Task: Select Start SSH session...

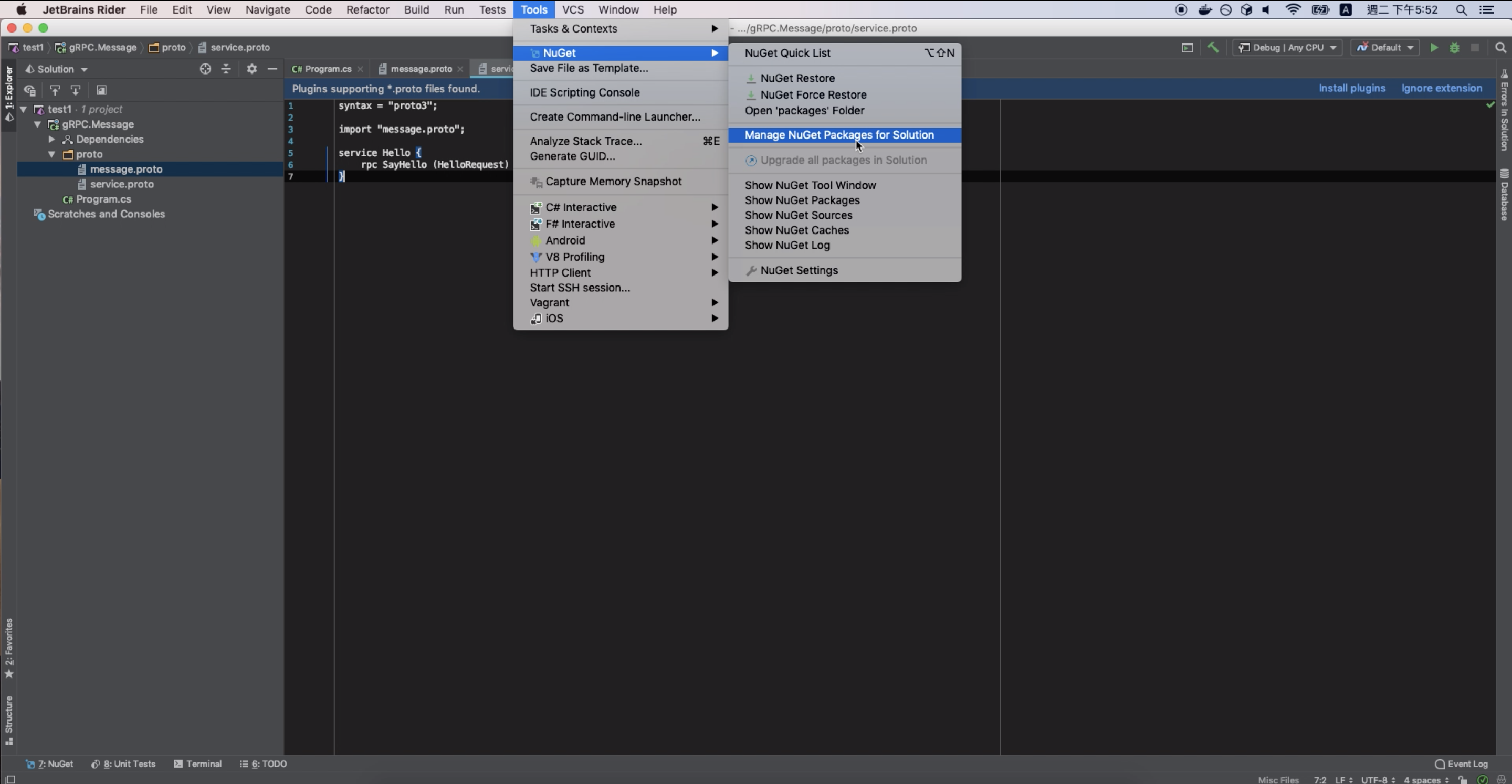Action: pos(621,288)
